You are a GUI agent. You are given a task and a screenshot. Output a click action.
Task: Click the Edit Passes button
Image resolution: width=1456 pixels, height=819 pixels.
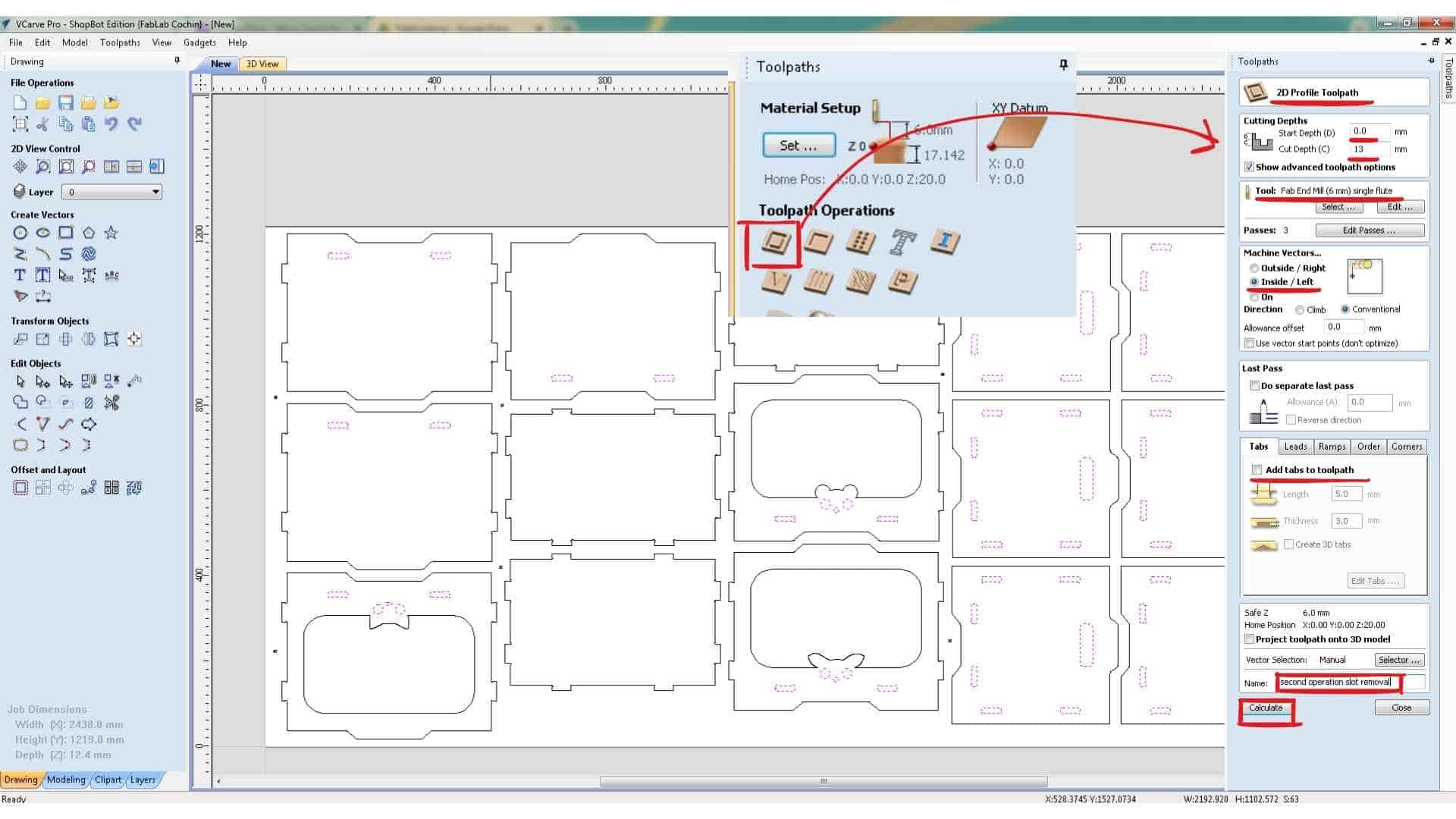click(1369, 231)
